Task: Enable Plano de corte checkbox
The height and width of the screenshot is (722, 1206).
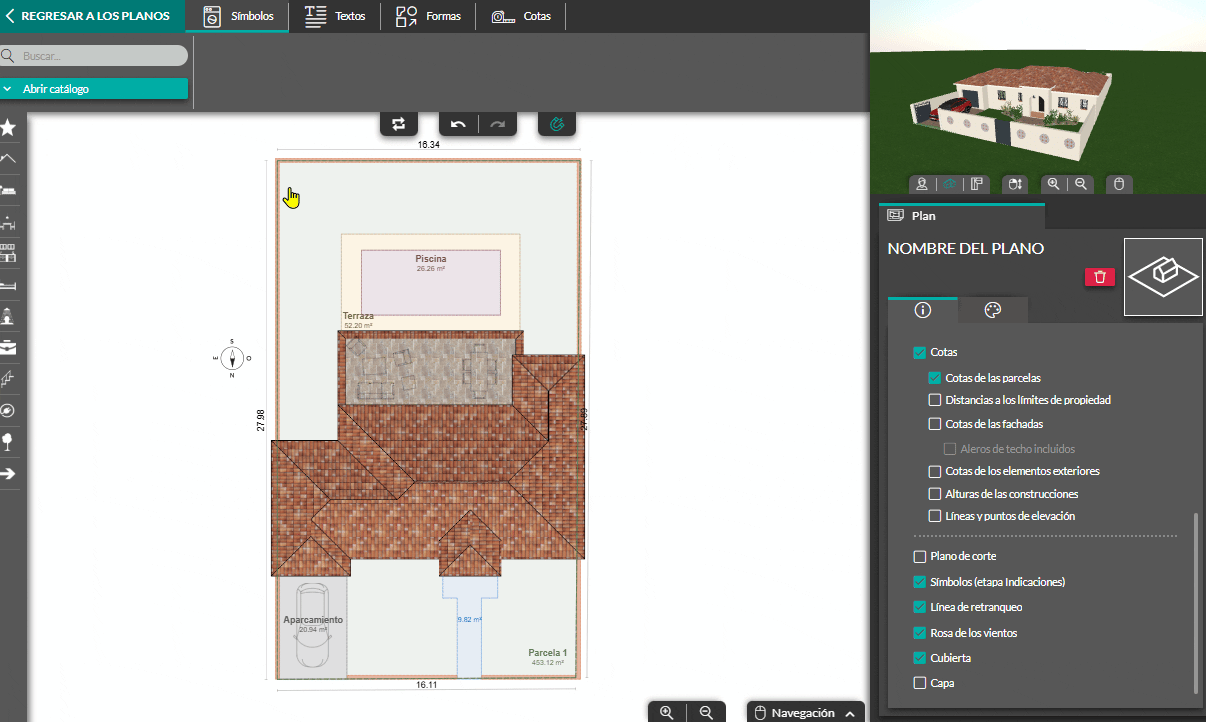Action: tap(920, 556)
